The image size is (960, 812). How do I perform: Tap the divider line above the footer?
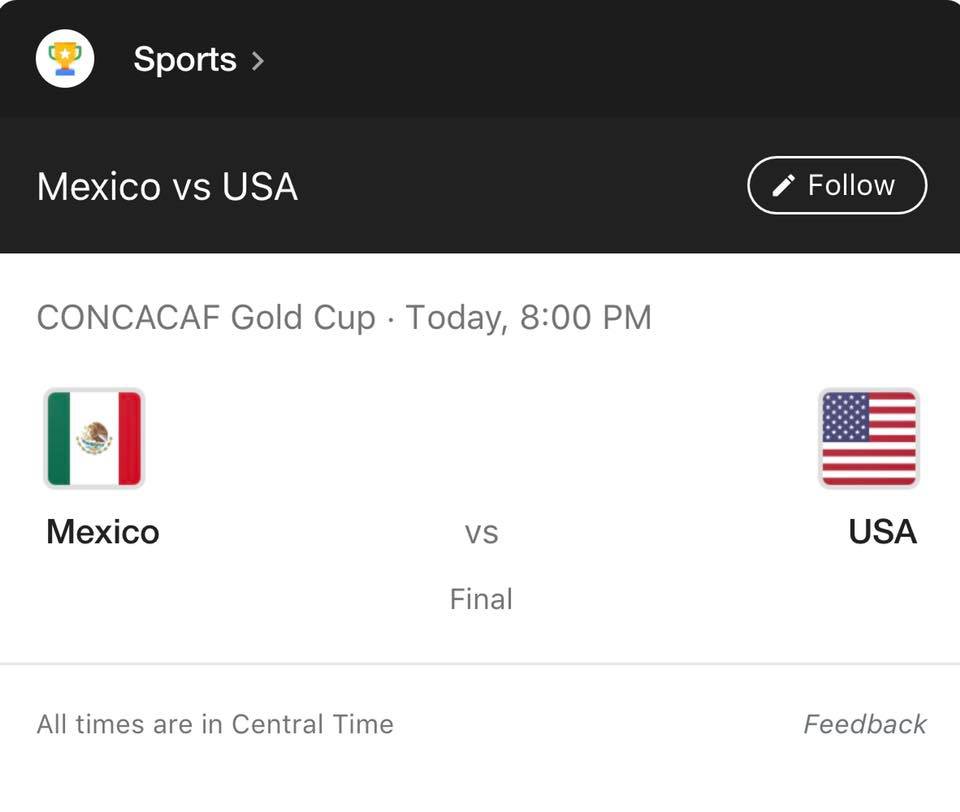coord(480,663)
